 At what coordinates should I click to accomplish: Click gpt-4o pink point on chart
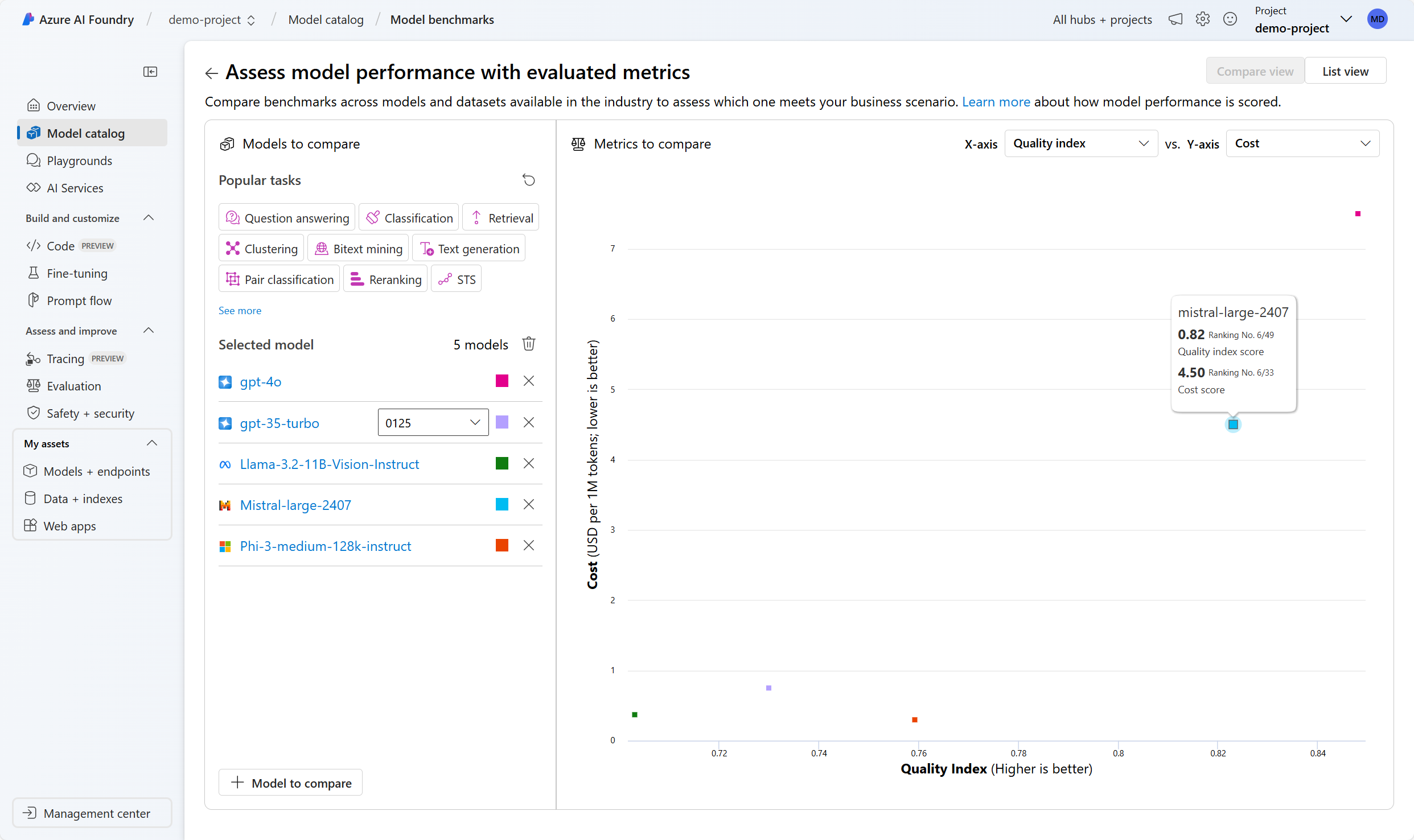click(x=1358, y=214)
